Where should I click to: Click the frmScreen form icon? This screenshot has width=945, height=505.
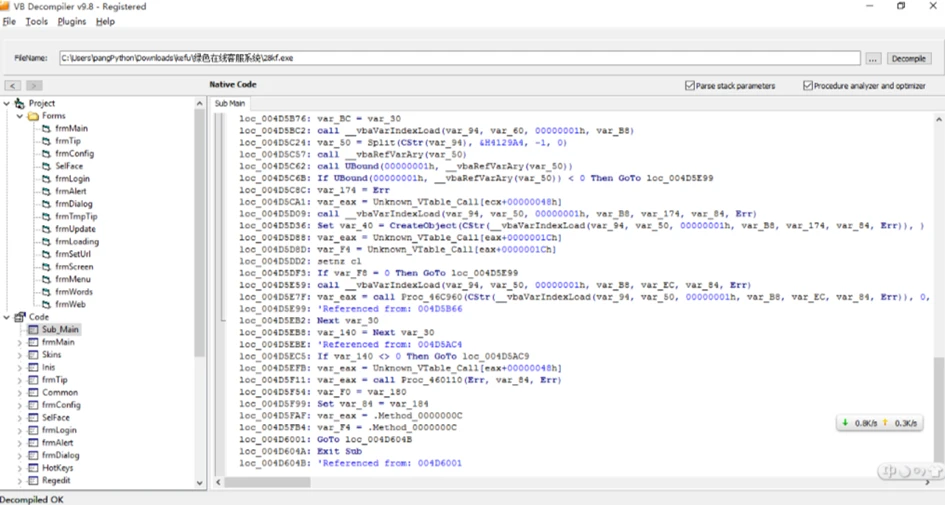click(x=46, y=267)
